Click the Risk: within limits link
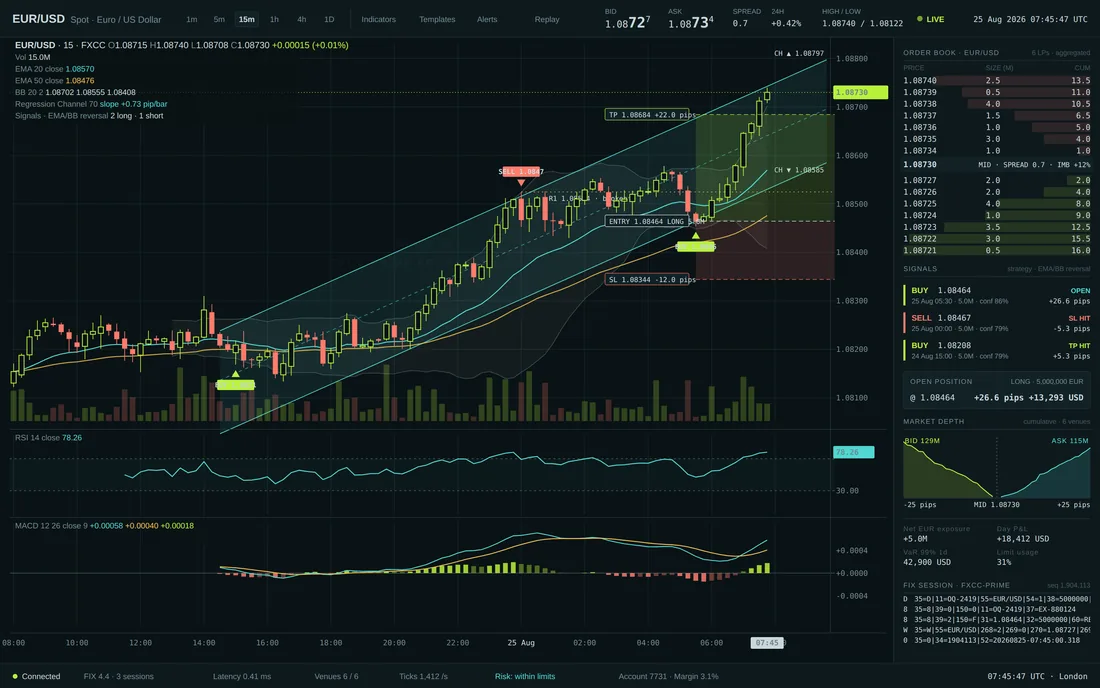This screenshot has width=1100, height=688. click(x=525, y=677)
